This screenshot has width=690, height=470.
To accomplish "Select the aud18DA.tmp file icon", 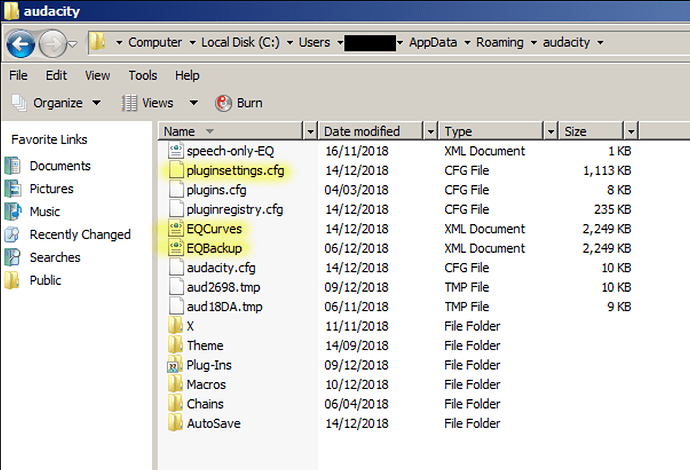I will click(x=176, y=306).
